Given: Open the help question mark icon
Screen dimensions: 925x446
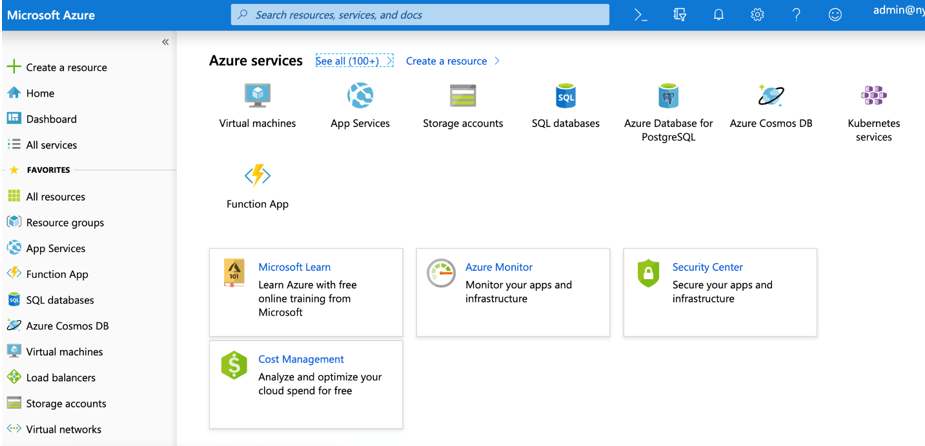Looking at the screenshot, I should (796, 15).
